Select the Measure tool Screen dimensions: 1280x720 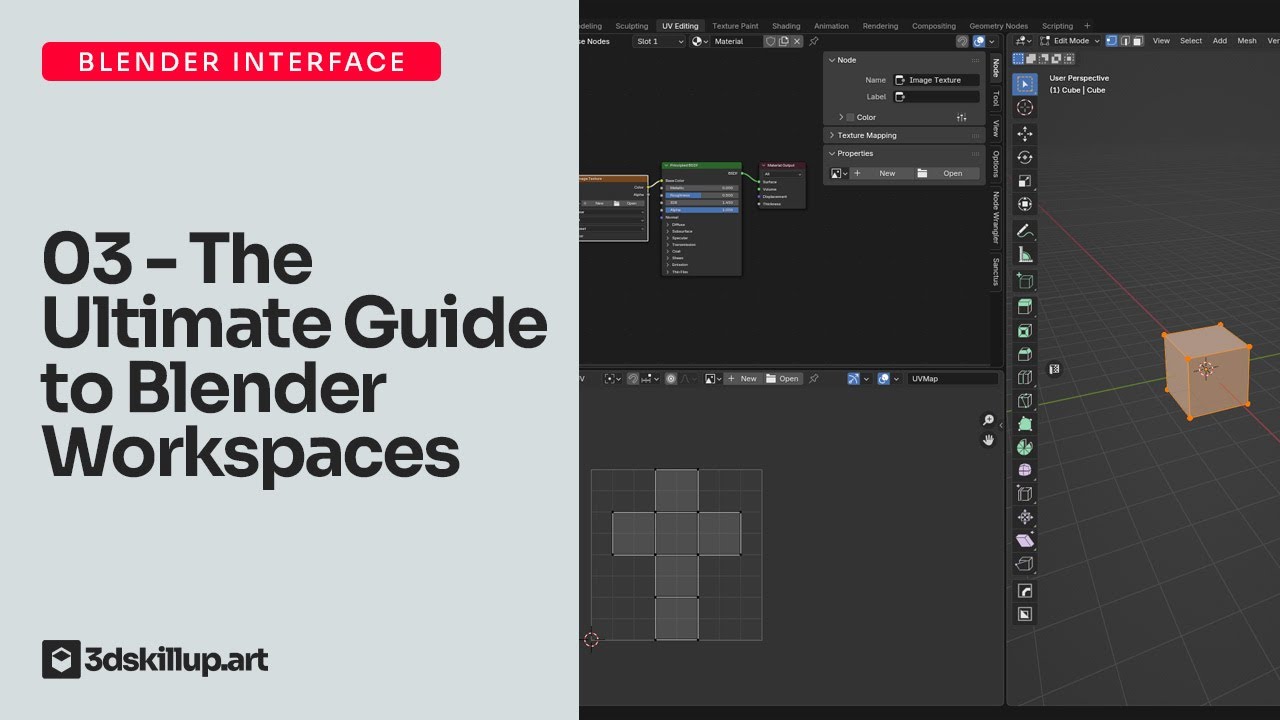coord(1024,254)
